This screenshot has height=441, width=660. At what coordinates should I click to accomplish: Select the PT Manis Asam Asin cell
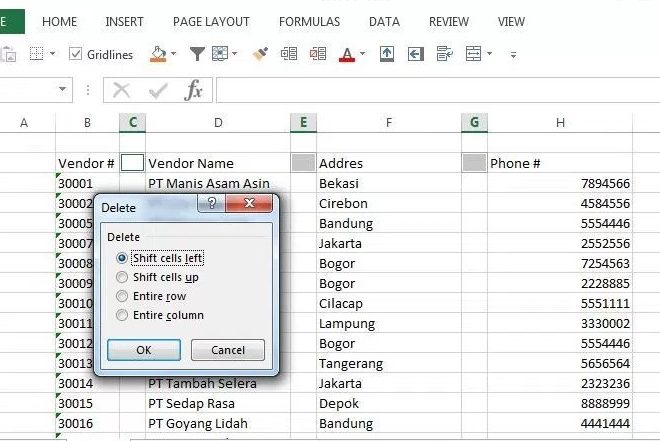point(218,183)
